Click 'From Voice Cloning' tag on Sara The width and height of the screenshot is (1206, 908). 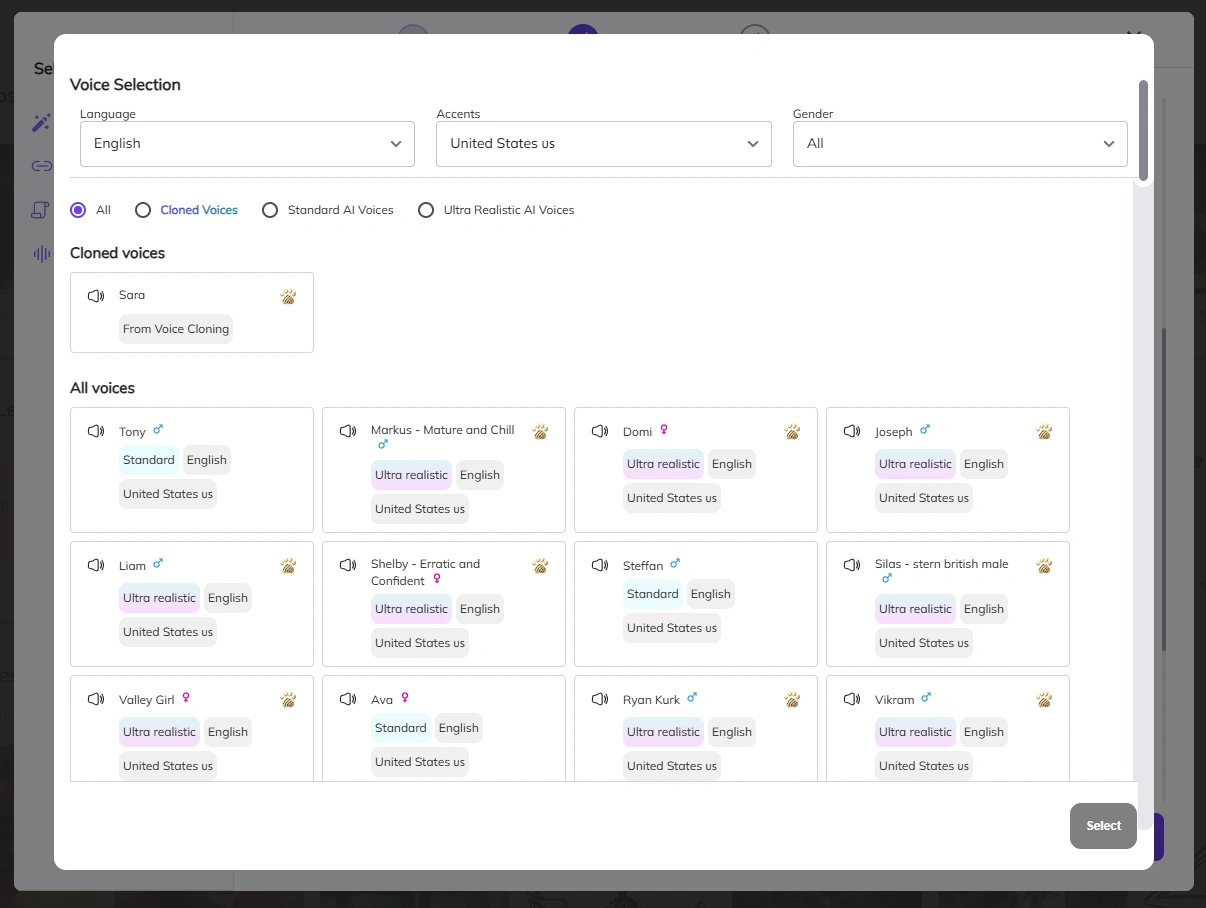(176, 329)
